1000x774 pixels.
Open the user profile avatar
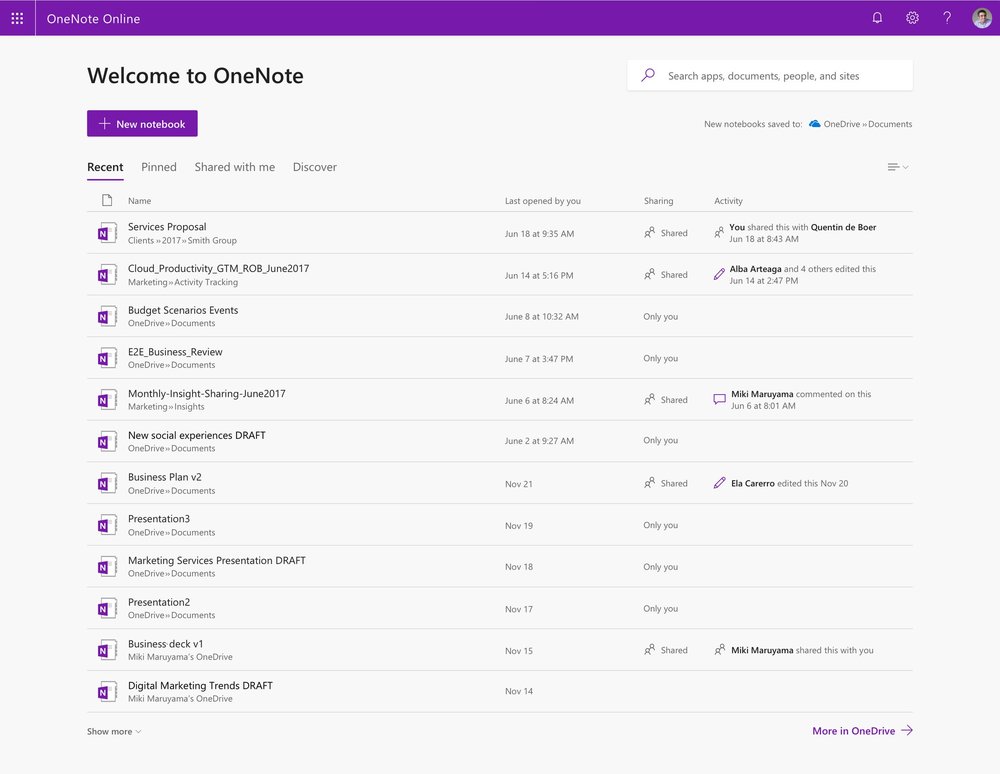tap(982, 18)
